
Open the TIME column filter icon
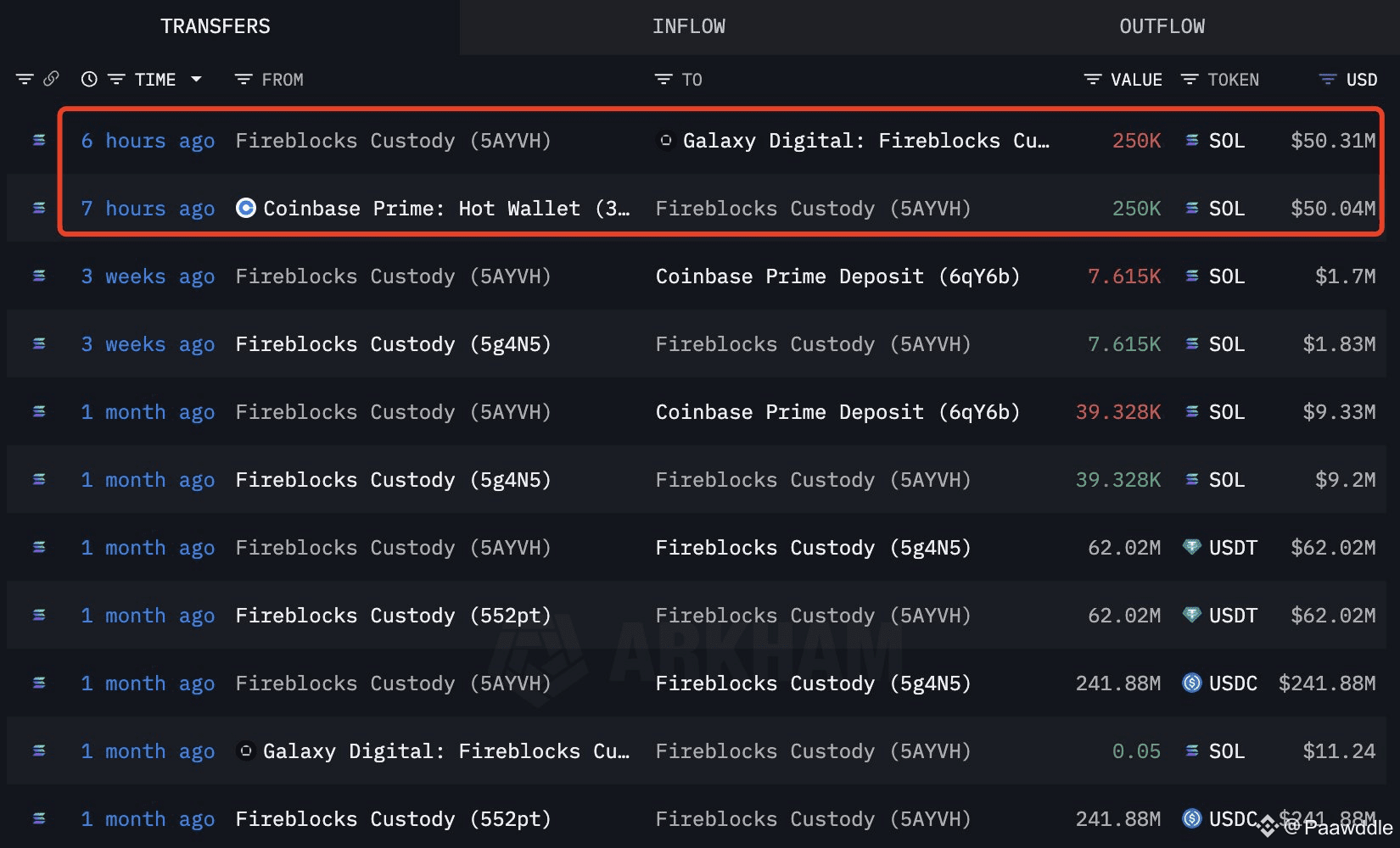tap(116, 79)
